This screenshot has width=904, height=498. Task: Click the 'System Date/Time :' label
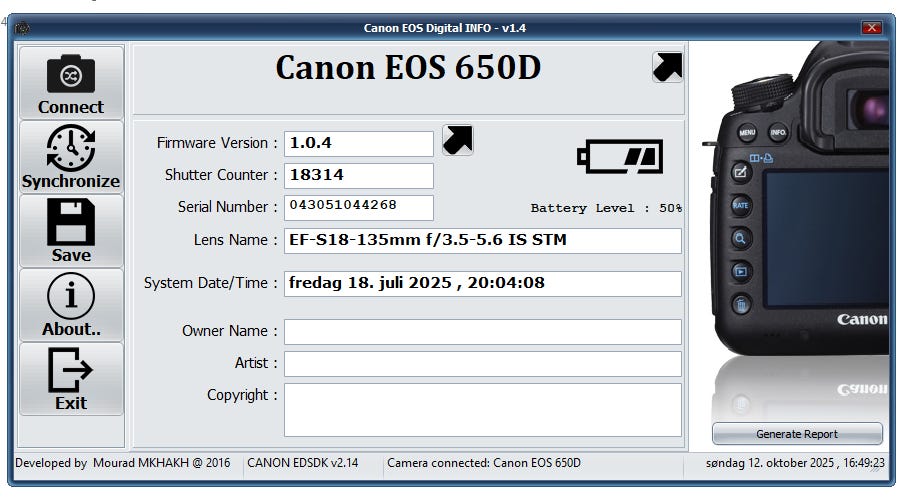pyautogui.click(x=210, y=283)
